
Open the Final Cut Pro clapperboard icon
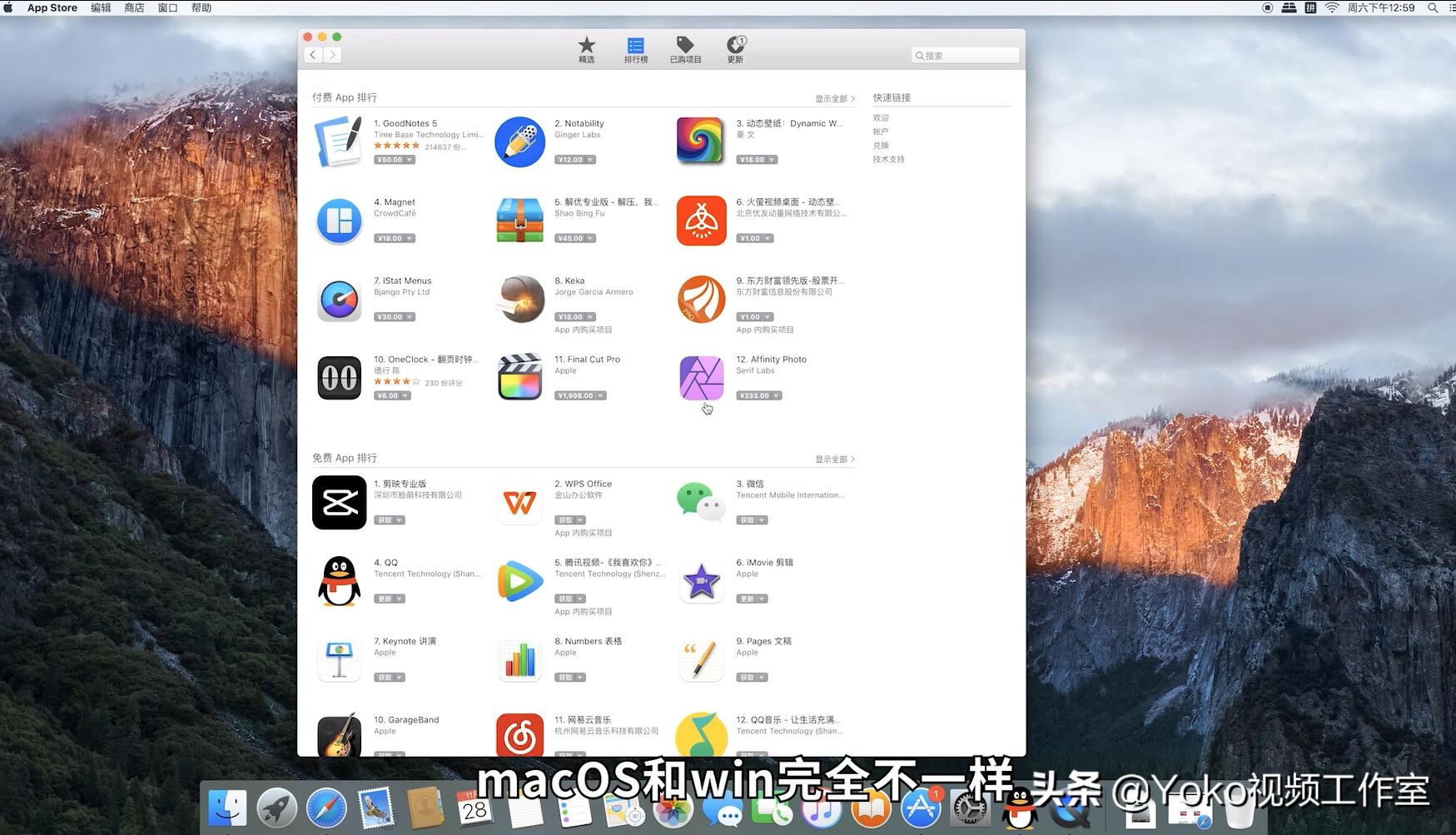point(519,377)
